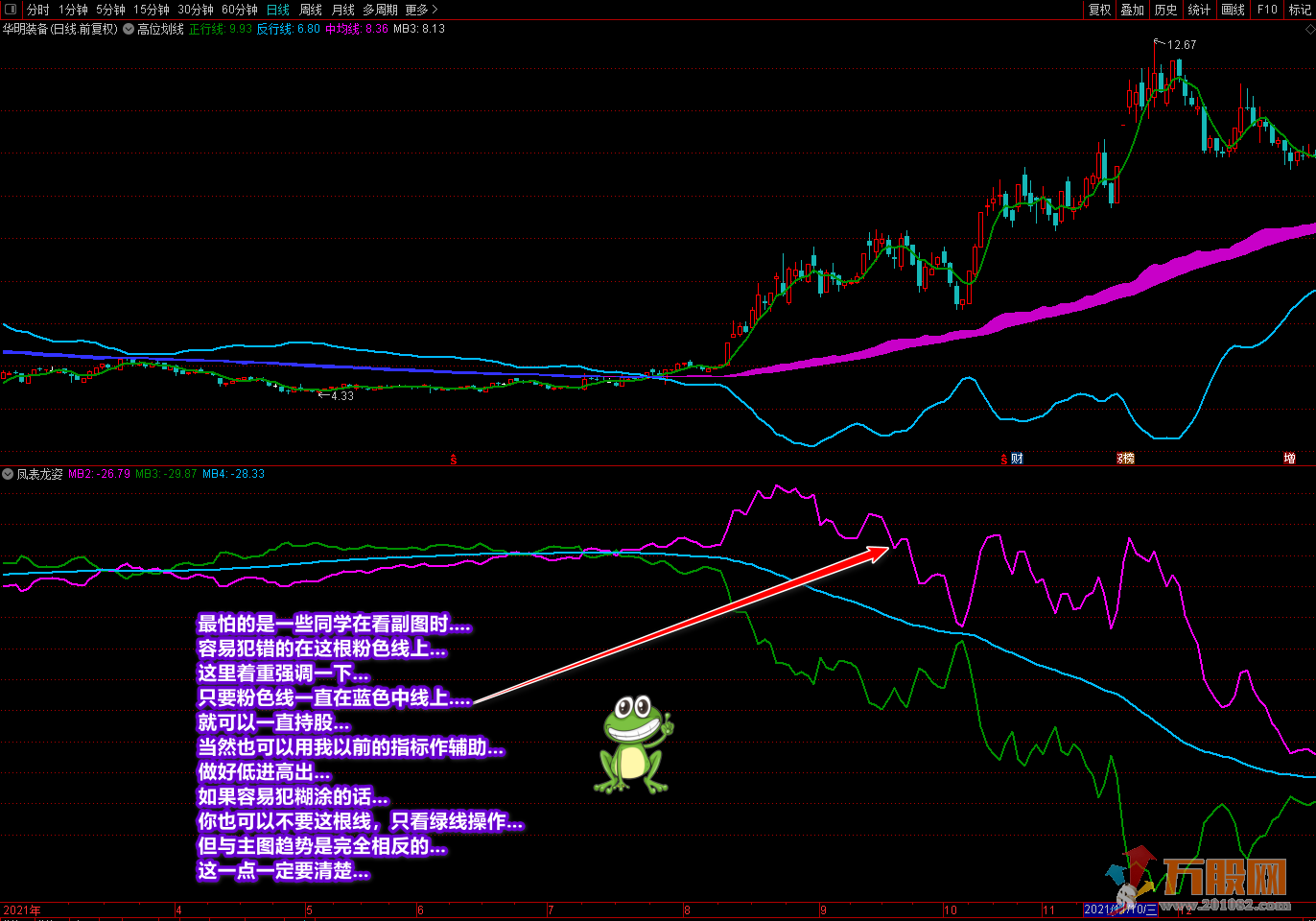
Task: Switch to 分时 intraday chart tab
Action: pos(38,10)
